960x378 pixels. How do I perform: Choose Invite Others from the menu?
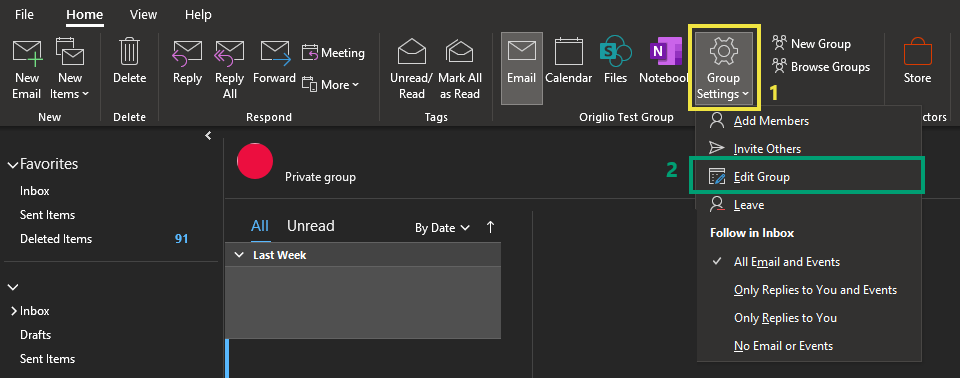pyautogui.click(x=808, y=148)
